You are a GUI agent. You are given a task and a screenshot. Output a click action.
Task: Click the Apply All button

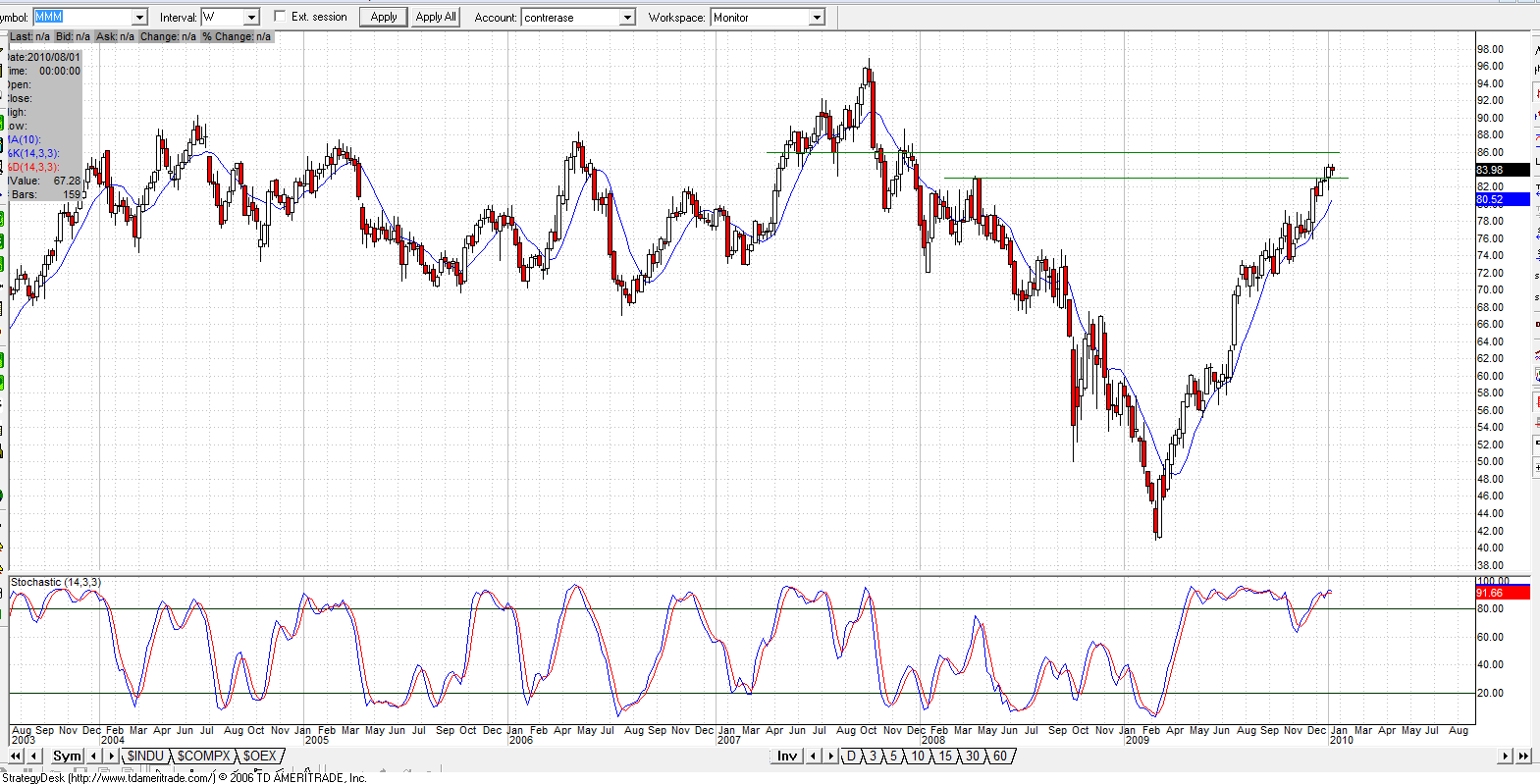(436, 17)
